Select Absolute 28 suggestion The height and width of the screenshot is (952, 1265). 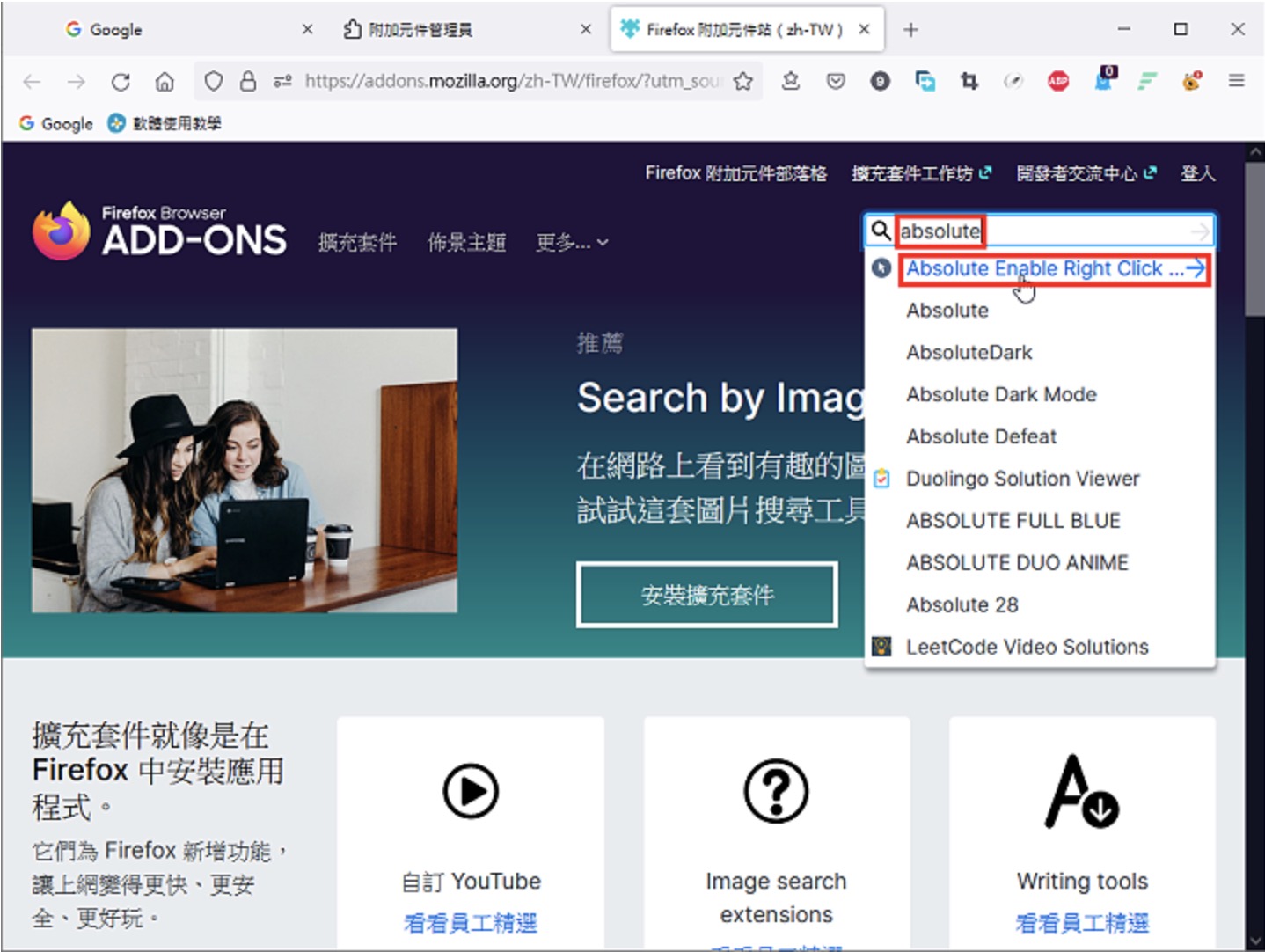point(1040,605)
